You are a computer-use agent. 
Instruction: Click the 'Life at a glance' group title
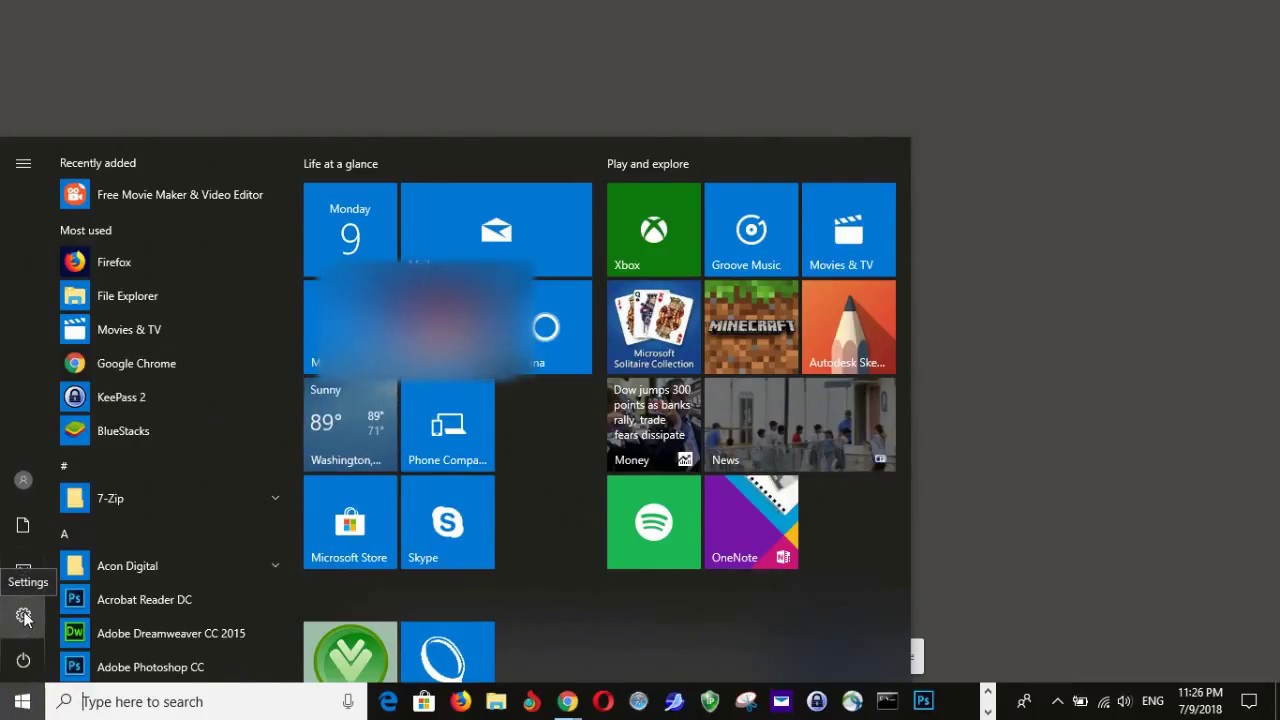(341, 164)
